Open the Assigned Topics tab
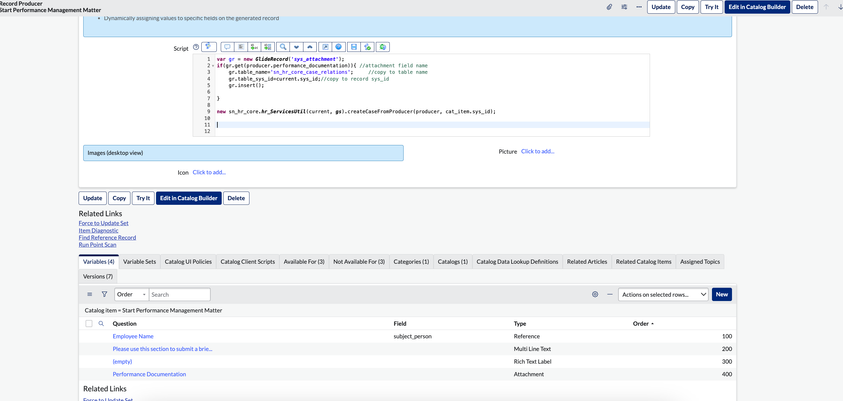The height and width of the screenshot is (401, 843). 700,262
